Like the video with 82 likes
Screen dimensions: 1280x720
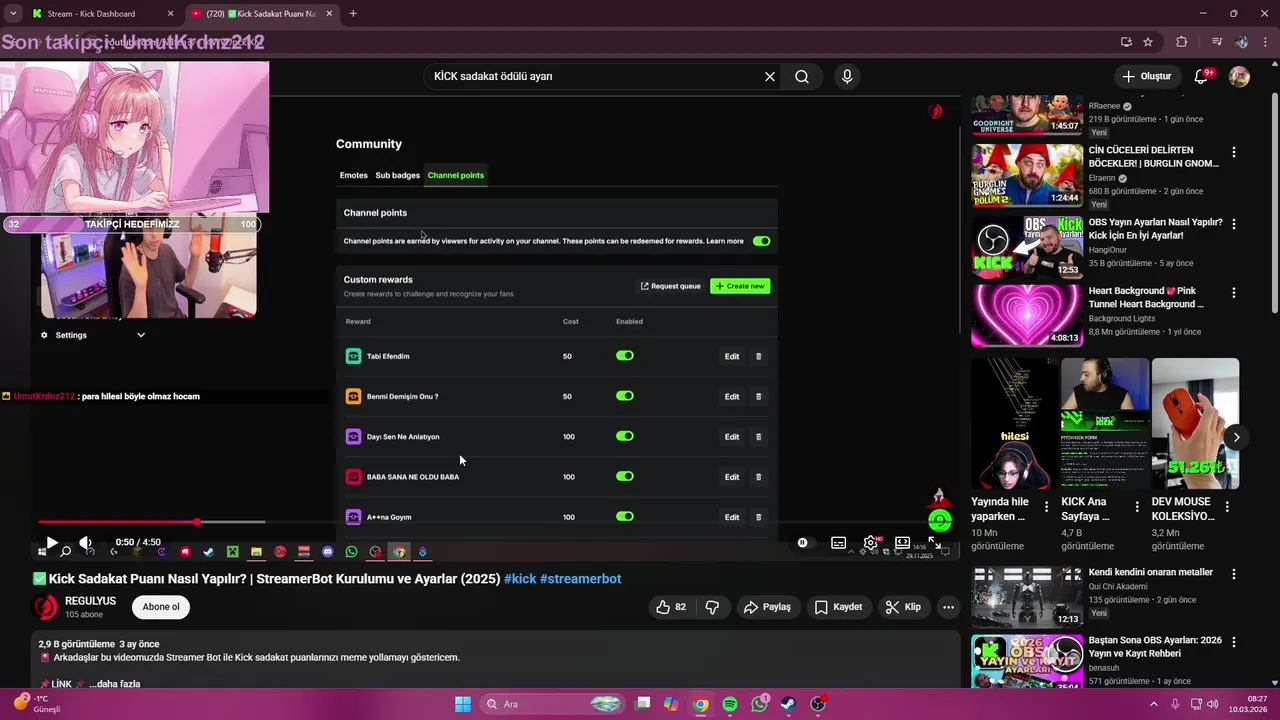[x=672, y=607]
